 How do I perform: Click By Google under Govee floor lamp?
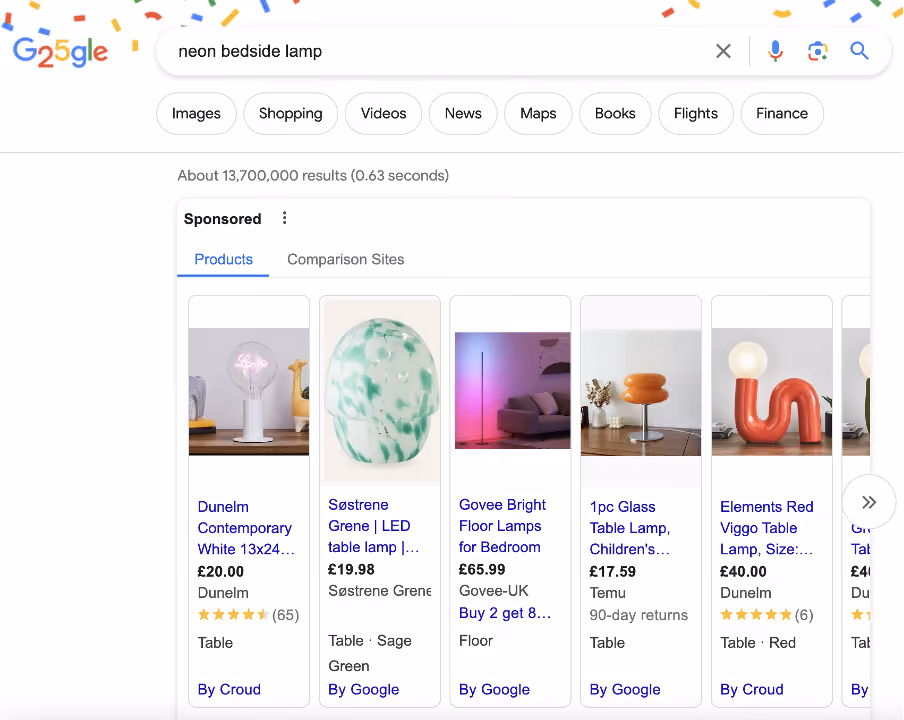[x=495, y=689]
